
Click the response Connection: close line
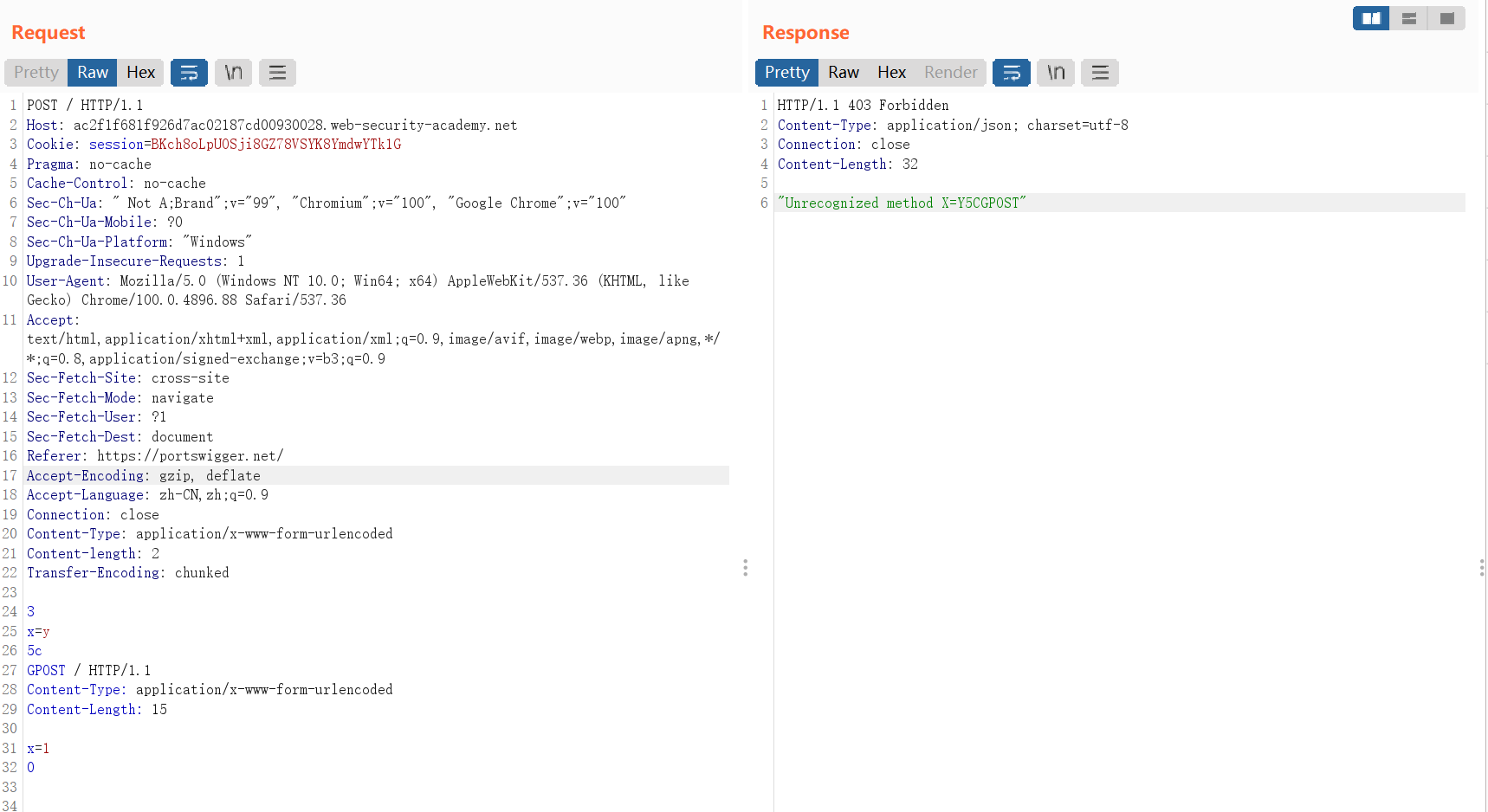tap(844, 145)
